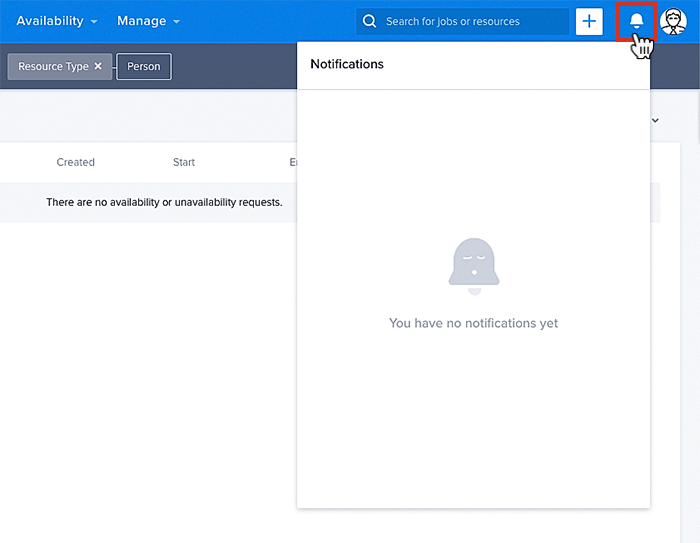Click the plus icon to create new

[590, 21]
